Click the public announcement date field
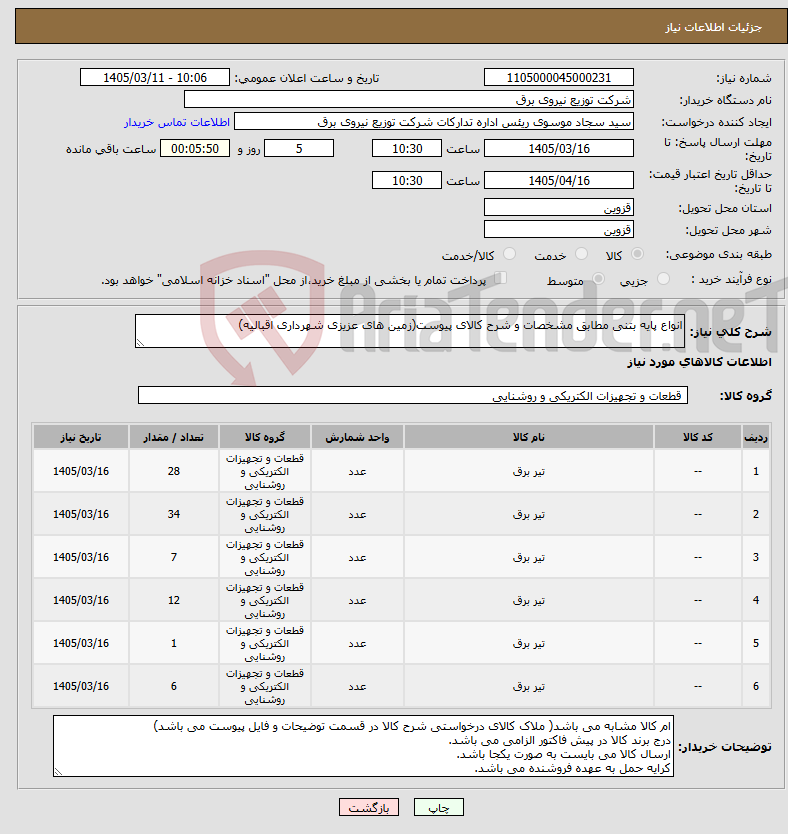Screen dimensions: 788x834 click(x=155, y=77)
